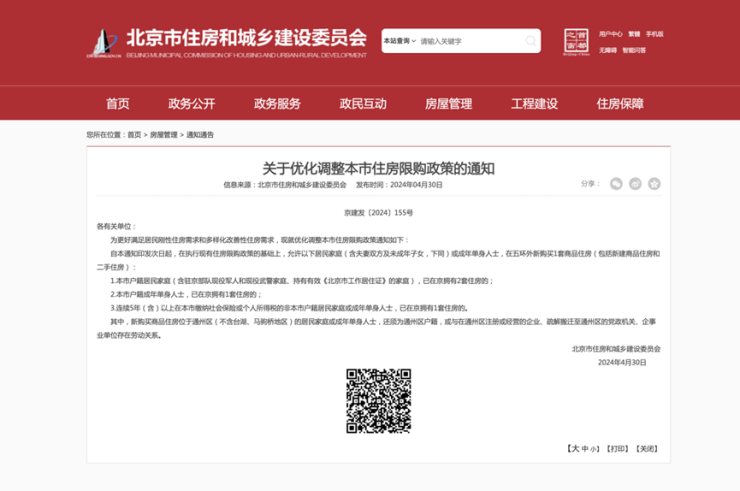Type in the 请输入关键字 search field
This screenshot has height=491, width=740.
[x=470, y=41]
